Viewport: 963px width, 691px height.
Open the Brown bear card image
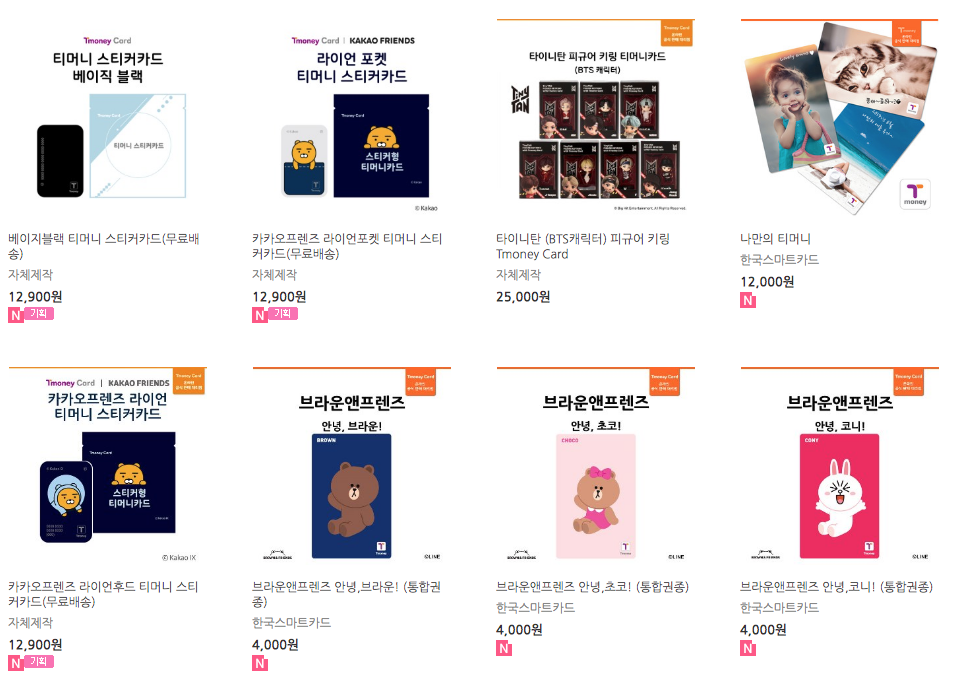(352, 466)
